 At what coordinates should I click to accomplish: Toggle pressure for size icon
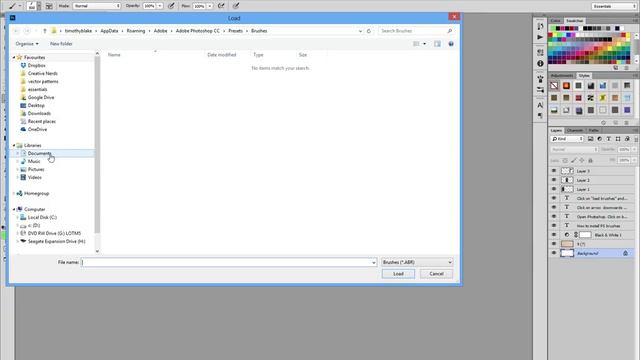click(x=236, y=6)
